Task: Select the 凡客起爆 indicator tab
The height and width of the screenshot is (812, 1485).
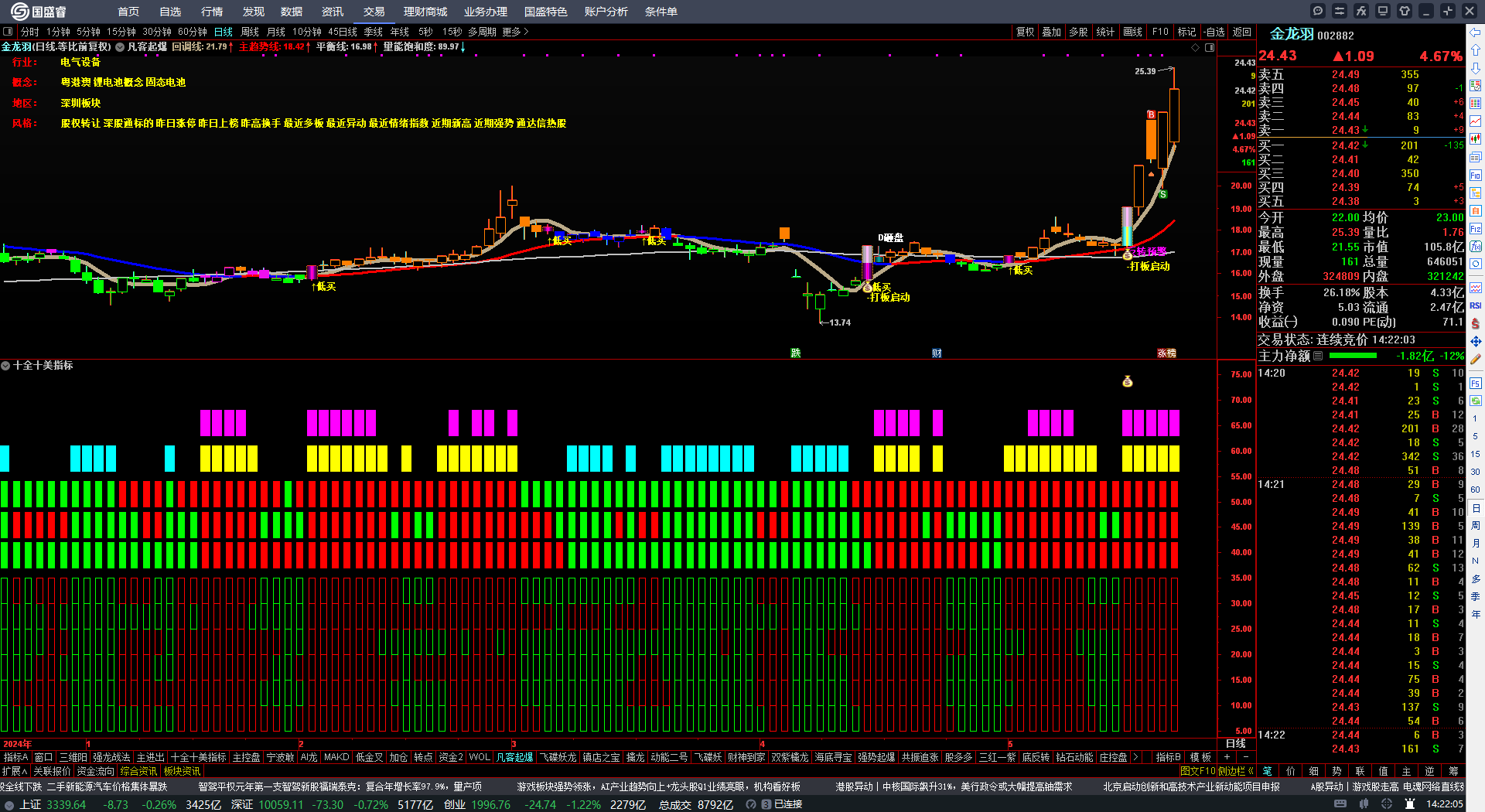Action: [x=514, y=757]
